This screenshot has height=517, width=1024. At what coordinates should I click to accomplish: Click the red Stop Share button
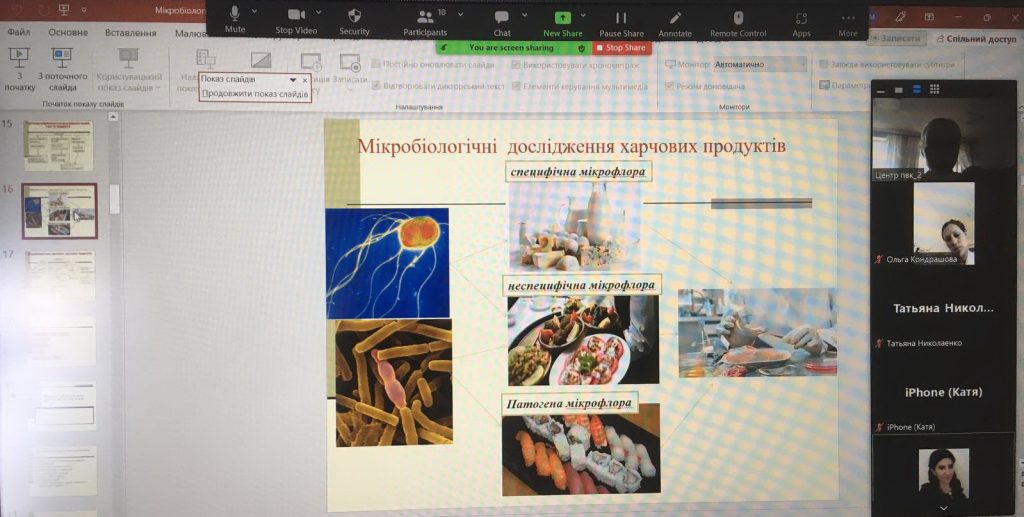click(x=621, y=47)
